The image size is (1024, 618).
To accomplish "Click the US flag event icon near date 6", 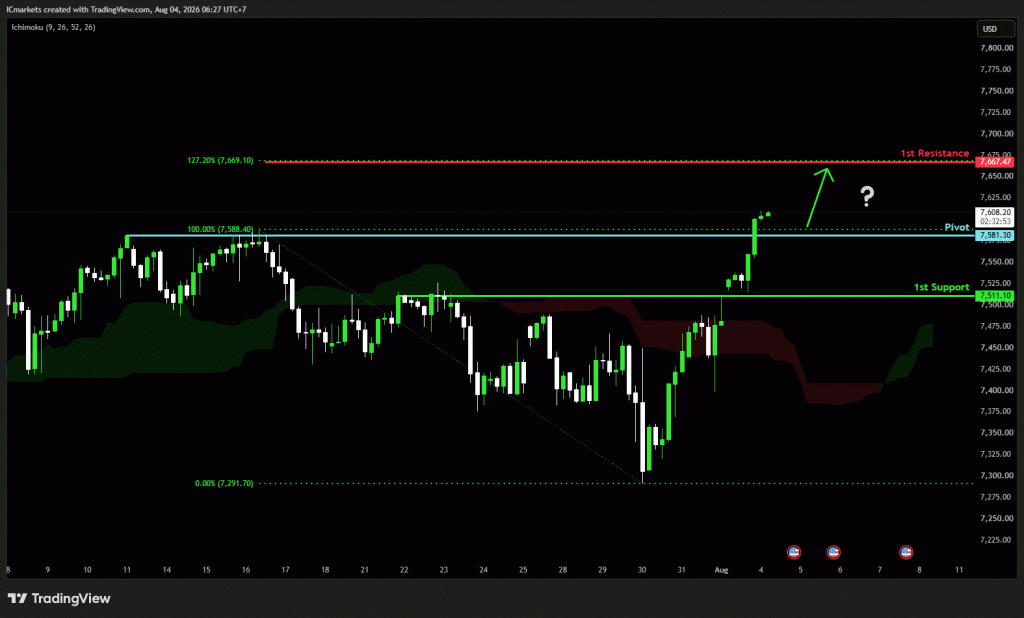I will 833,552.
